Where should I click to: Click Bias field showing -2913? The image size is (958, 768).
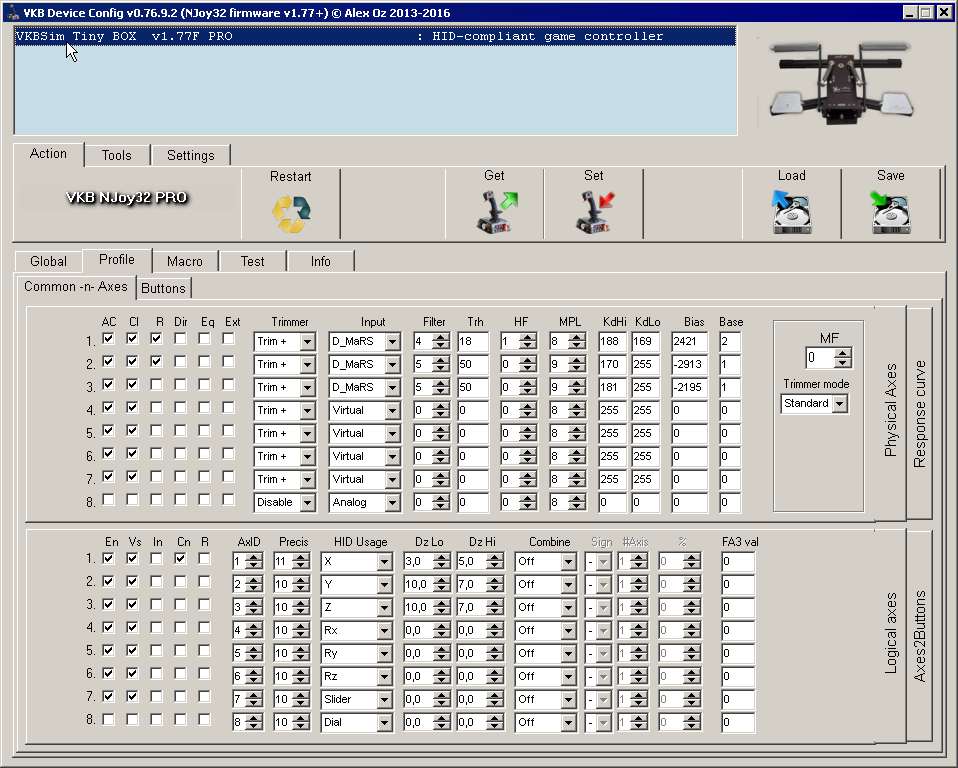(x=689, y=365)
